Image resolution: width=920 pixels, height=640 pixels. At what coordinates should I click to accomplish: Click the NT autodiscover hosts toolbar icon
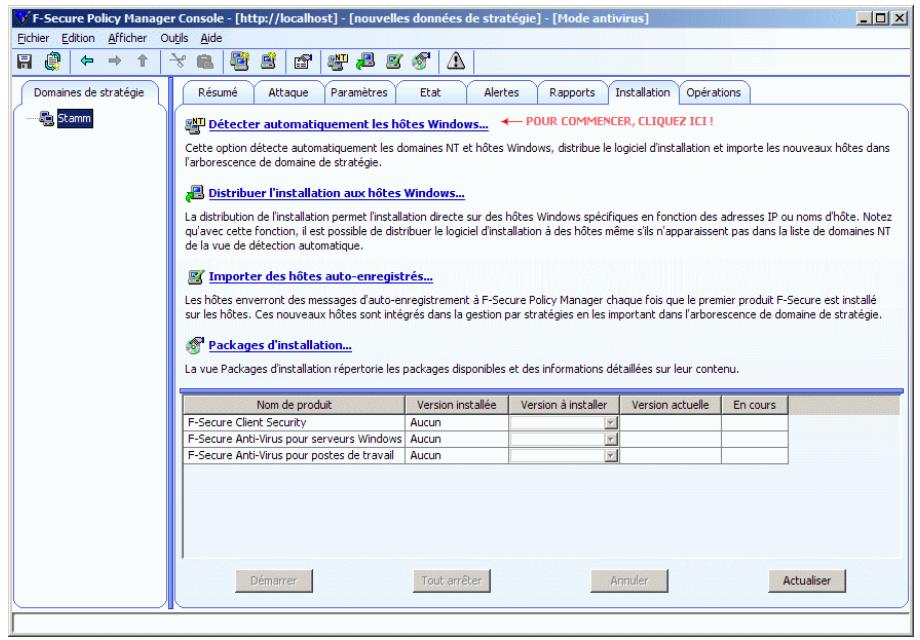click(337, 61)
